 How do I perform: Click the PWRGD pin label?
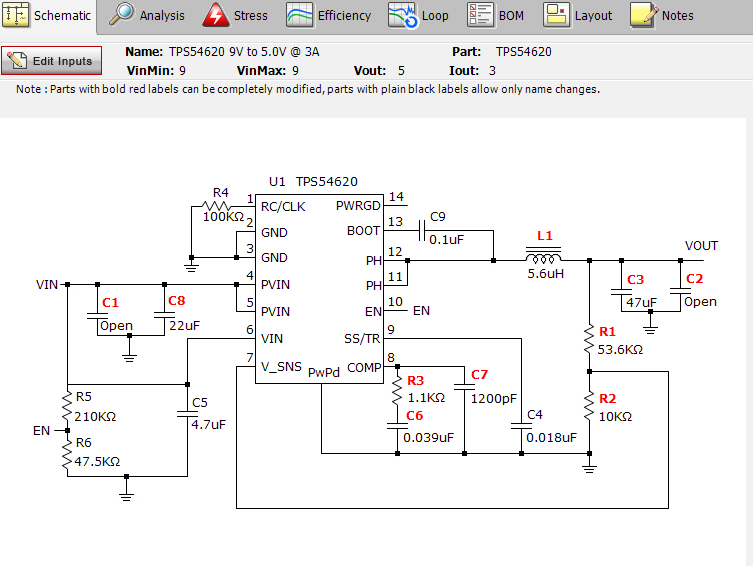click(358, 205)
